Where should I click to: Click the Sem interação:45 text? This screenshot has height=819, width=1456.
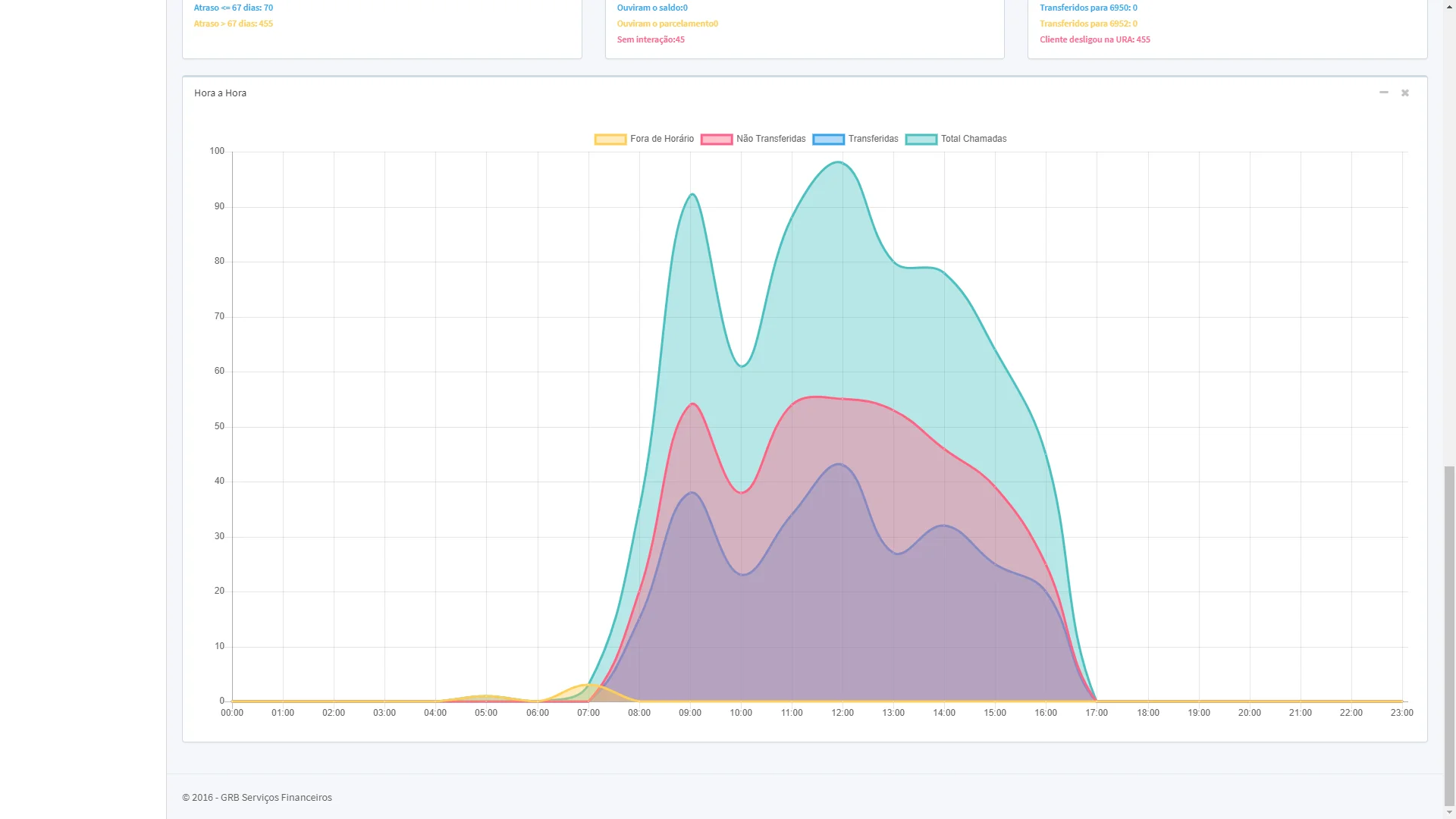650,39
